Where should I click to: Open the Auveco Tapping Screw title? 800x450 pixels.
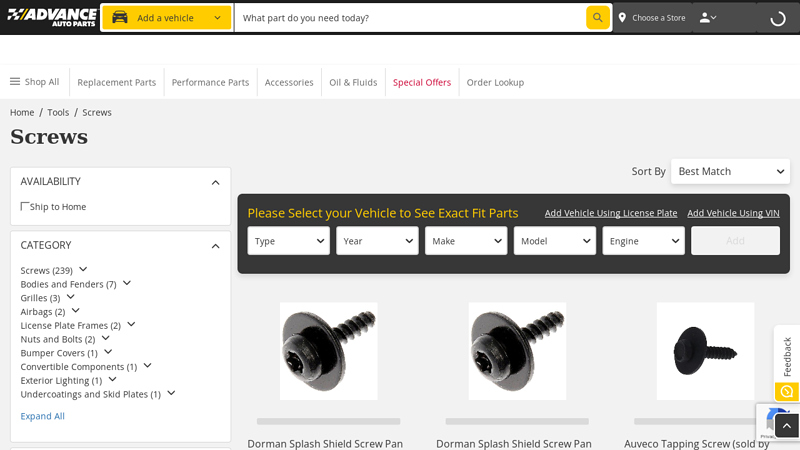(x=696, y=444)
